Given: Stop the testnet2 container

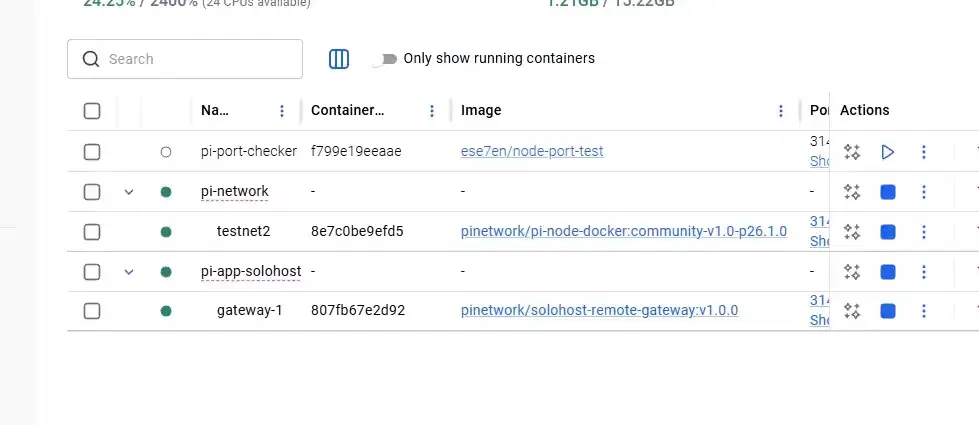Looking at the screenshot, I should (x=888, y=232).
